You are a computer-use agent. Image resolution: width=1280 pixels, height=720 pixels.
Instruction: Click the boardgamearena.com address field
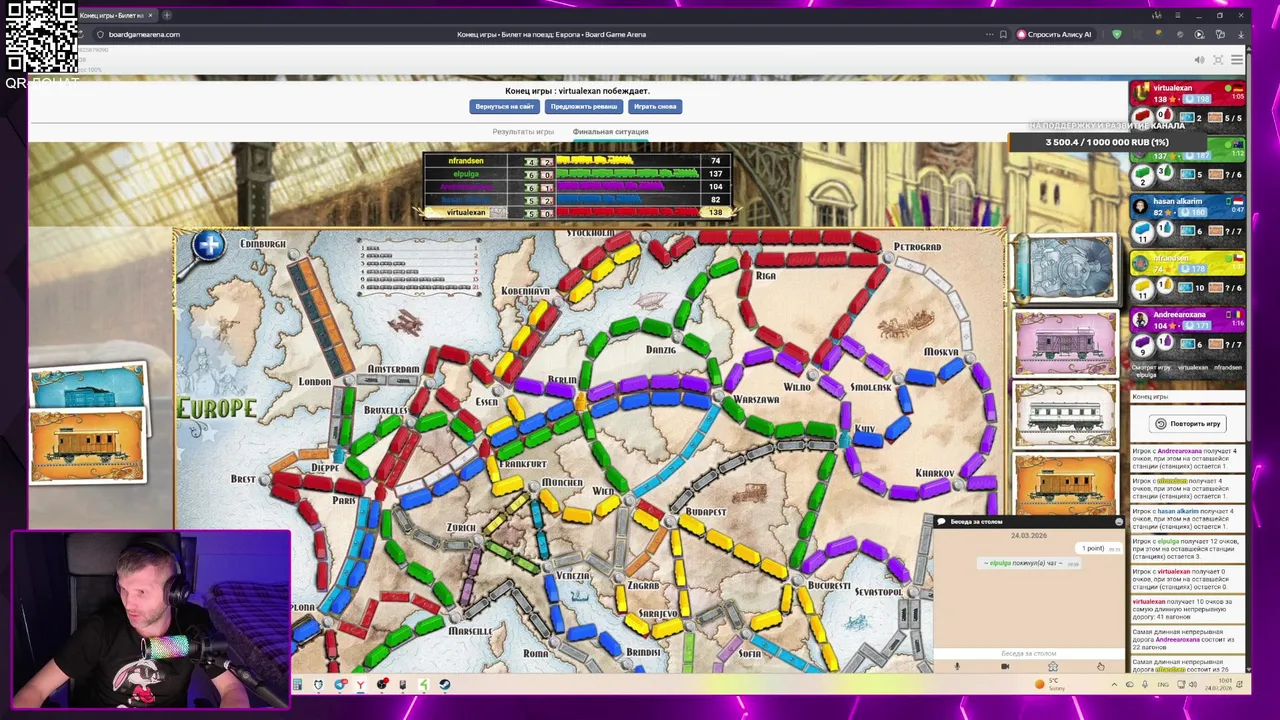144,34
